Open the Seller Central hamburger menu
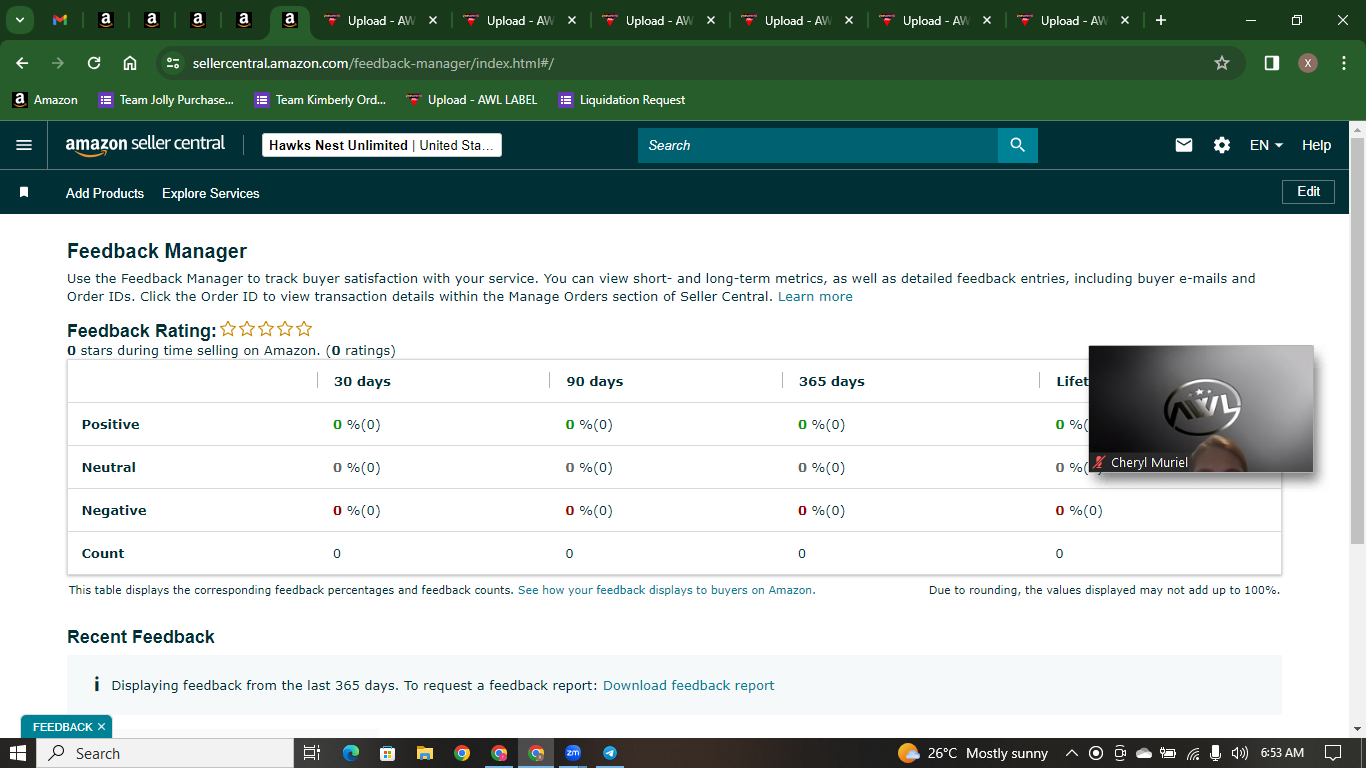 point(24,145)
